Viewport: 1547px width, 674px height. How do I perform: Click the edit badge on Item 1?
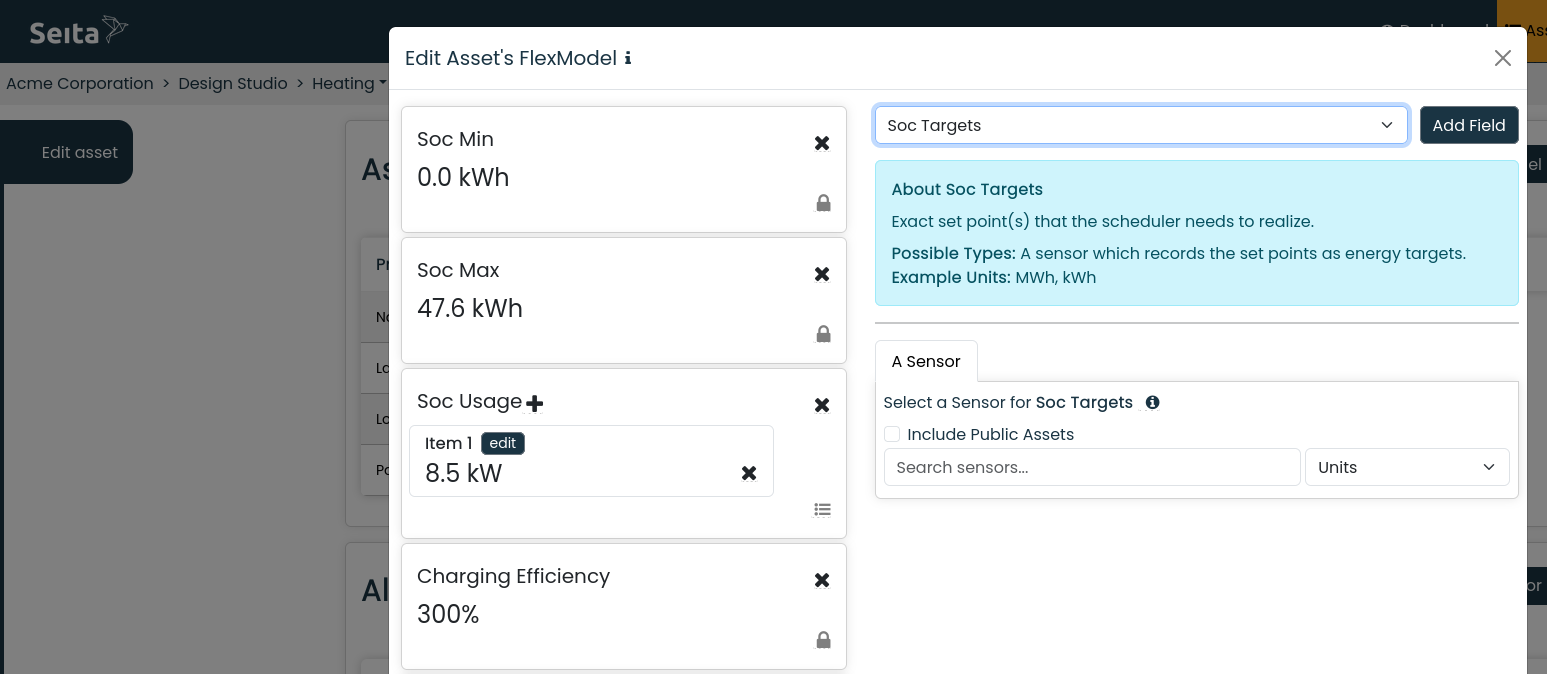503,443
